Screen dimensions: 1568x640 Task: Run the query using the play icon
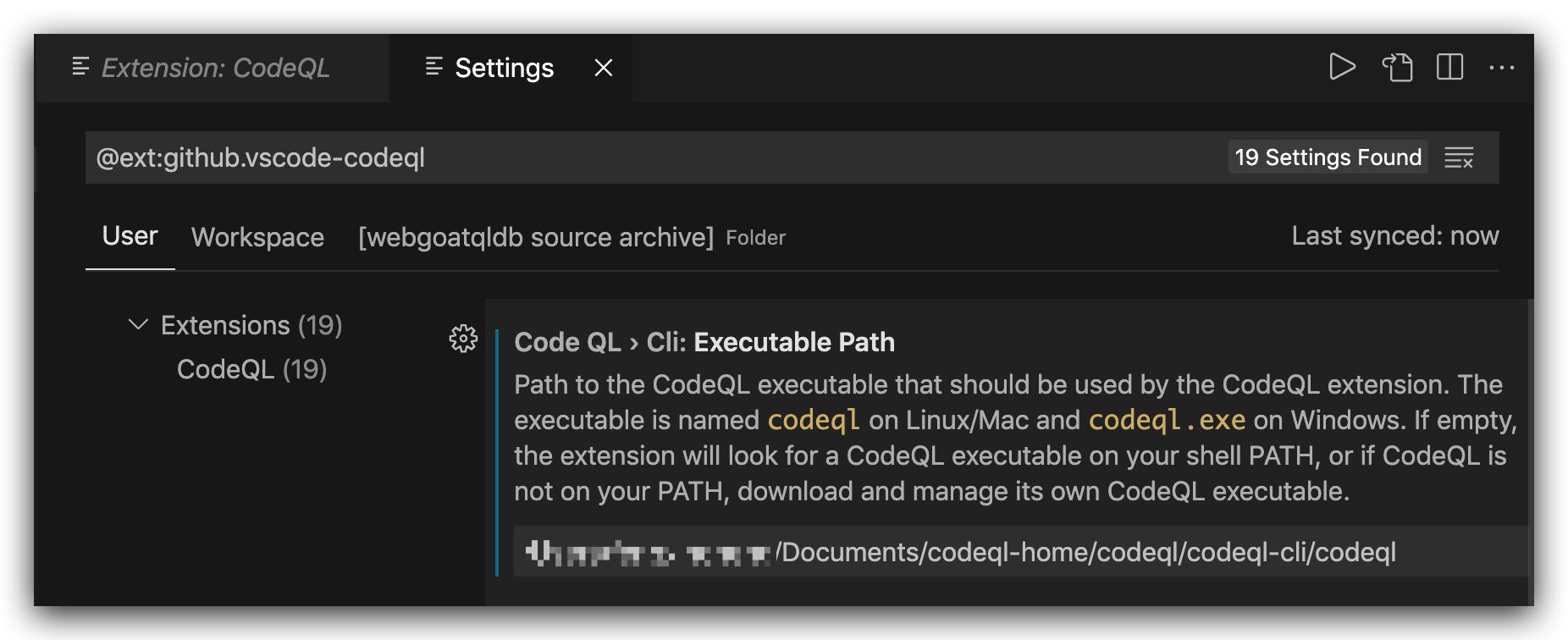tap(1342, 68)
